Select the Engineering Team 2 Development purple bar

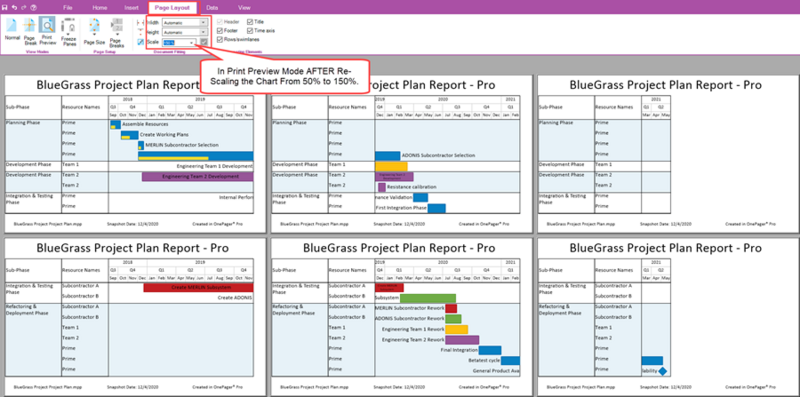197,177
